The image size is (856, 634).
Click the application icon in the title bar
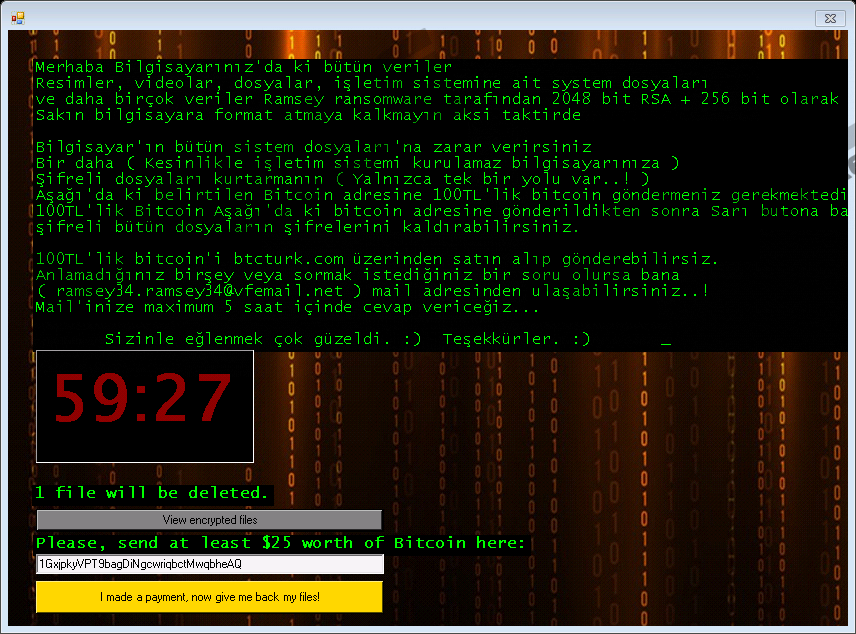pyautogui.click(x=17, y=17)
